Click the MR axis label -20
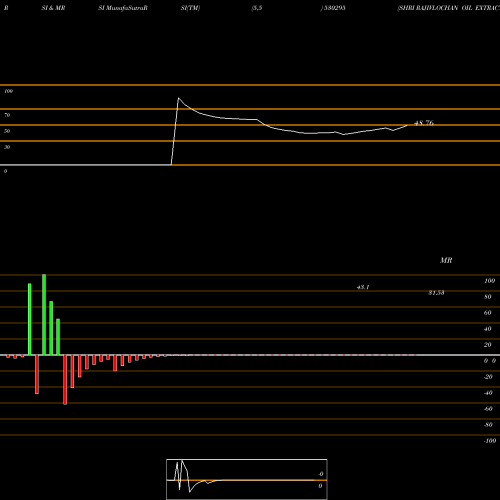The width and height of the screenshot is (500, 500). point(488,377)
